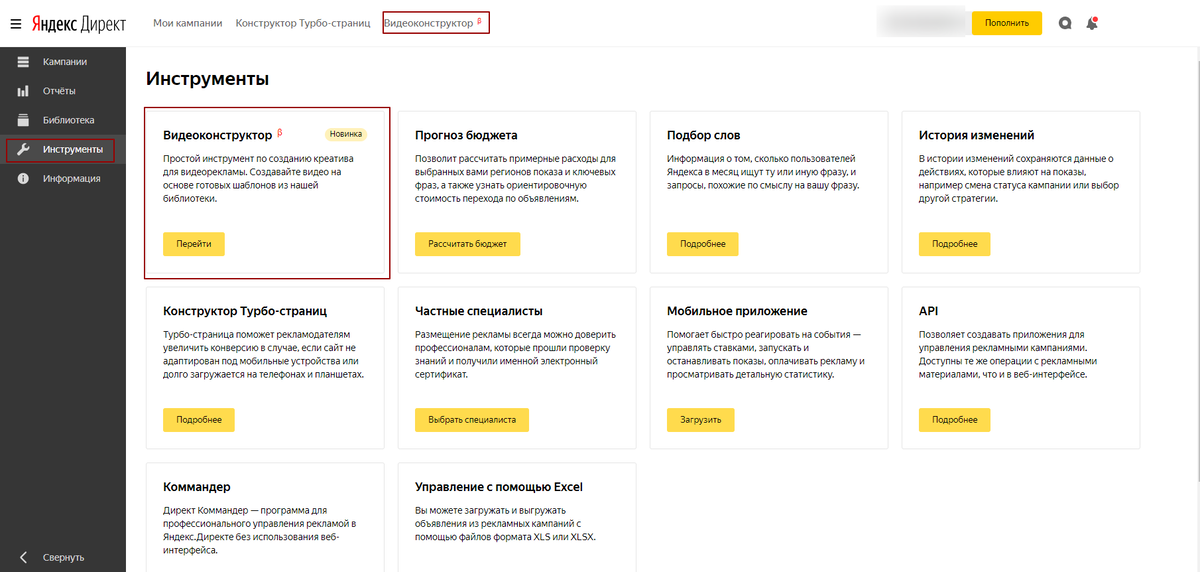Click the Видеоконструктор card title
This screenshot has height=572, width=1200.
(x=217, y=135)
